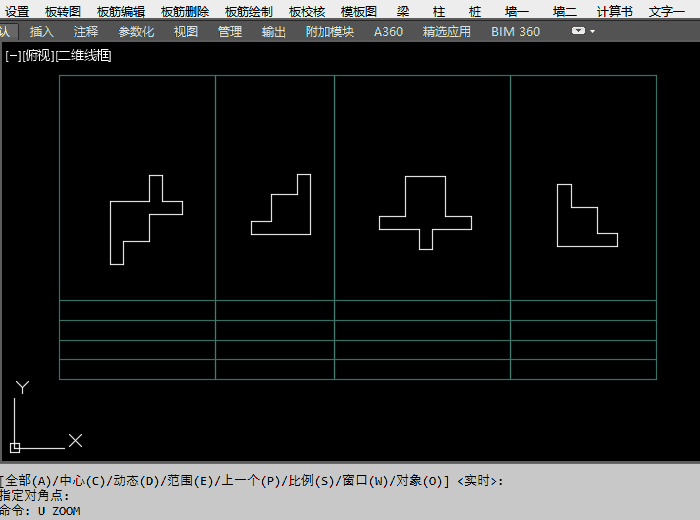Open the 俯视 view controls menu
700x520 pixels.
click(39, 56)
